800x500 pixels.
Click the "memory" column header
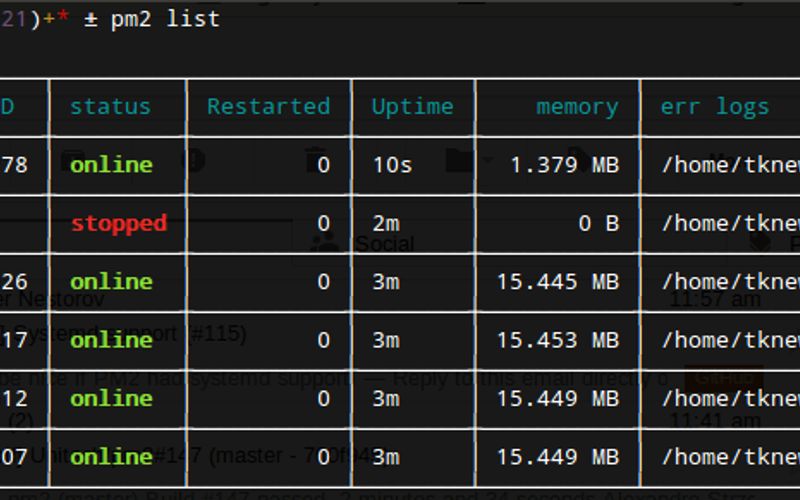[x=576, y=106]
